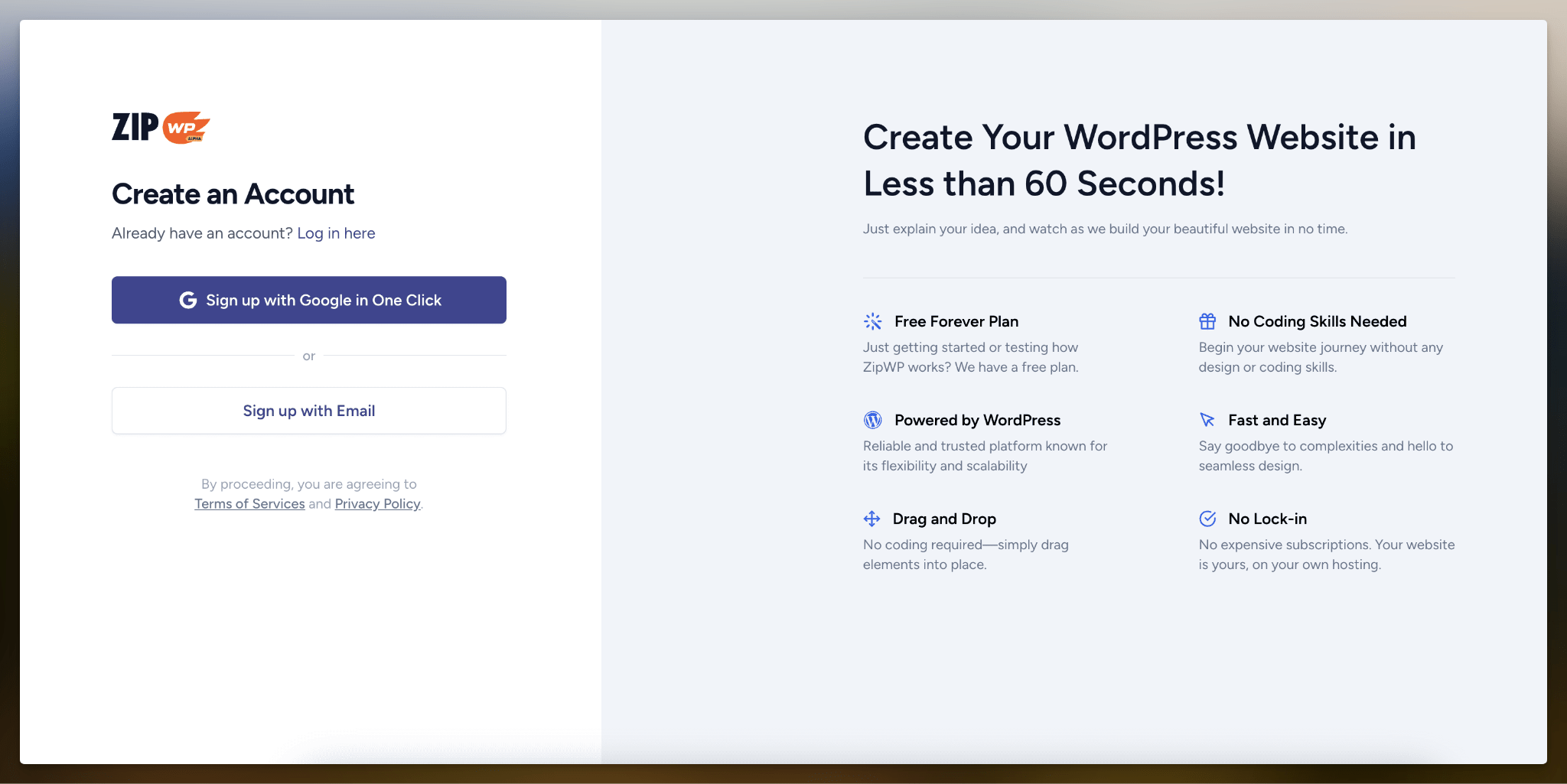This screenshot has height=784, width=1567.
Task: Click the 'Fast and Easy' title
Action: tap(1277, 420)
